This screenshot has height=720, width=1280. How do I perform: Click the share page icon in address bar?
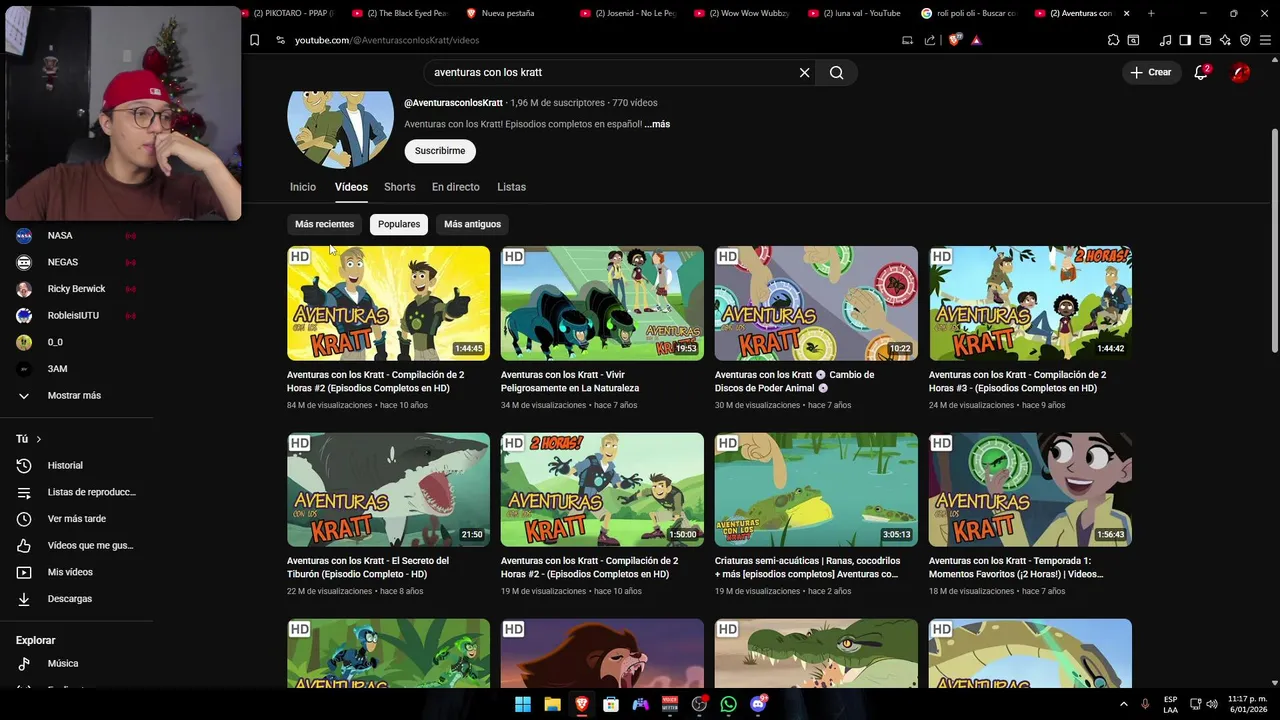930,40
